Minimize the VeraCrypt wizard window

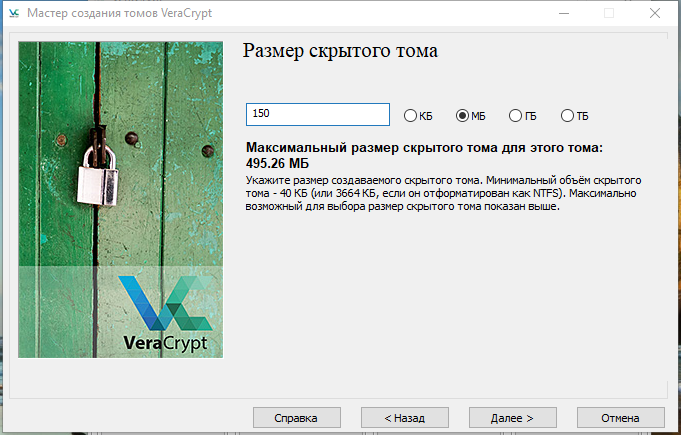564,13
